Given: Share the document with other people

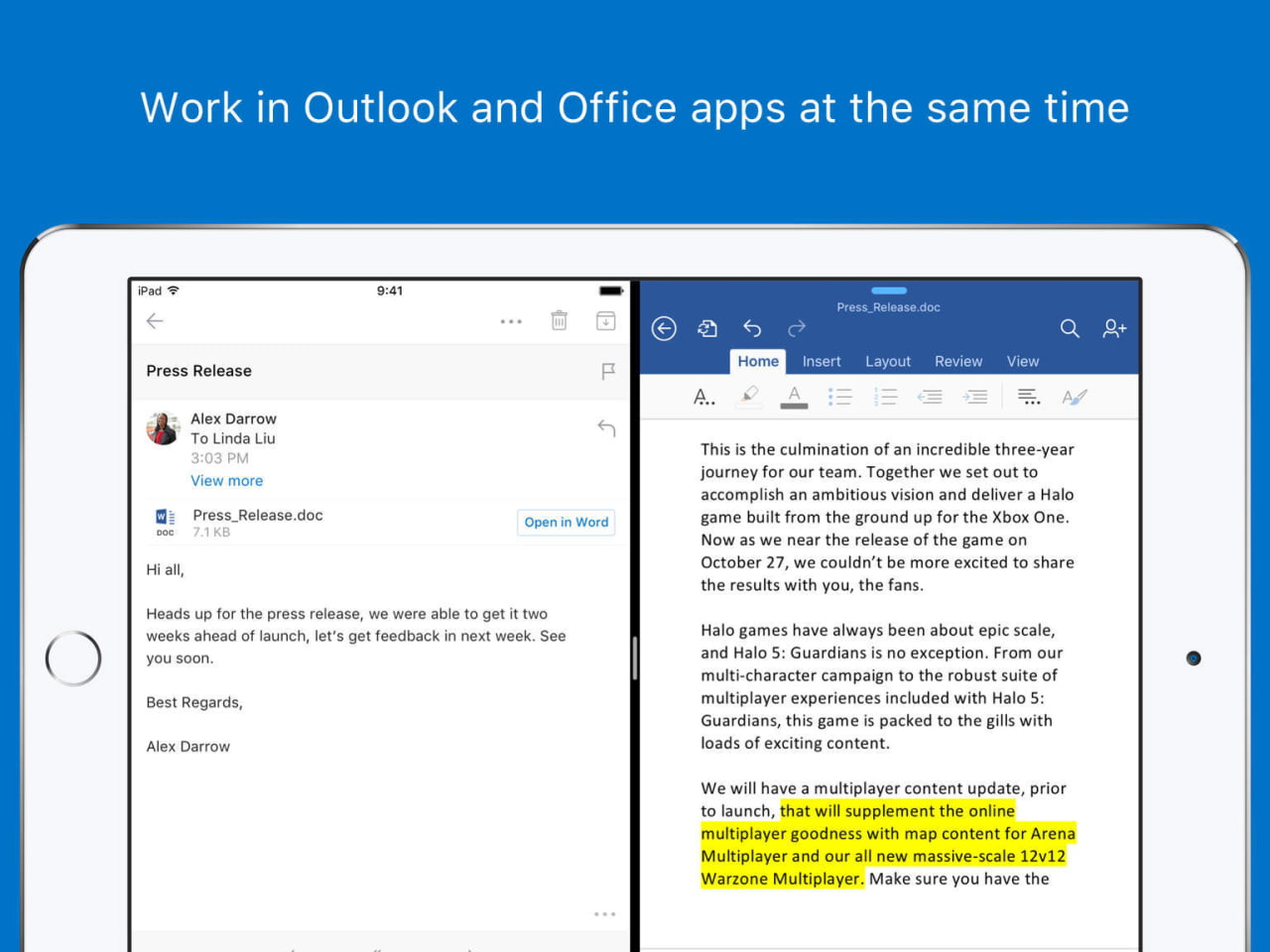Looking at the screenshot, I should point(1113,328).
